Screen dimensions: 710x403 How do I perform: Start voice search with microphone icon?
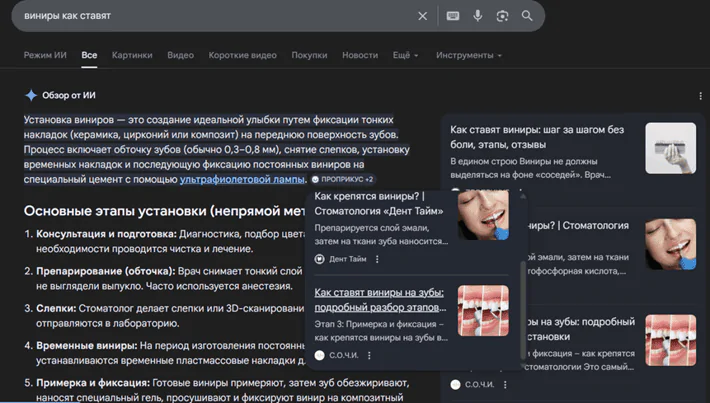click(477, 16)
